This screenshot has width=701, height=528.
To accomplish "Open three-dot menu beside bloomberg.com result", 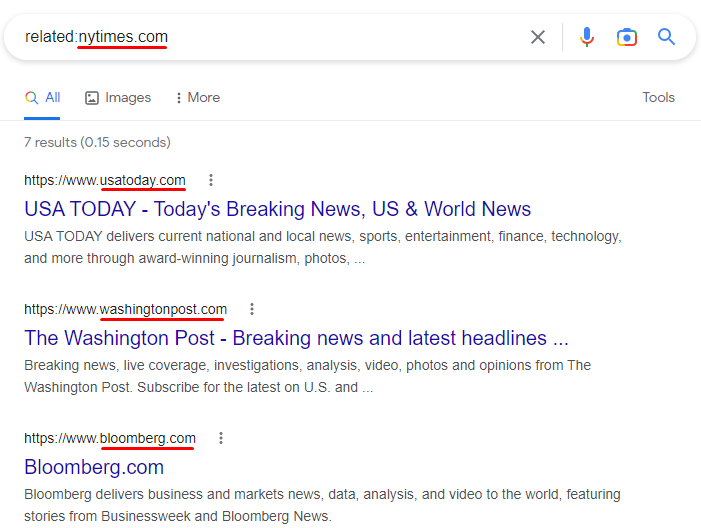I will click(221, 438).
